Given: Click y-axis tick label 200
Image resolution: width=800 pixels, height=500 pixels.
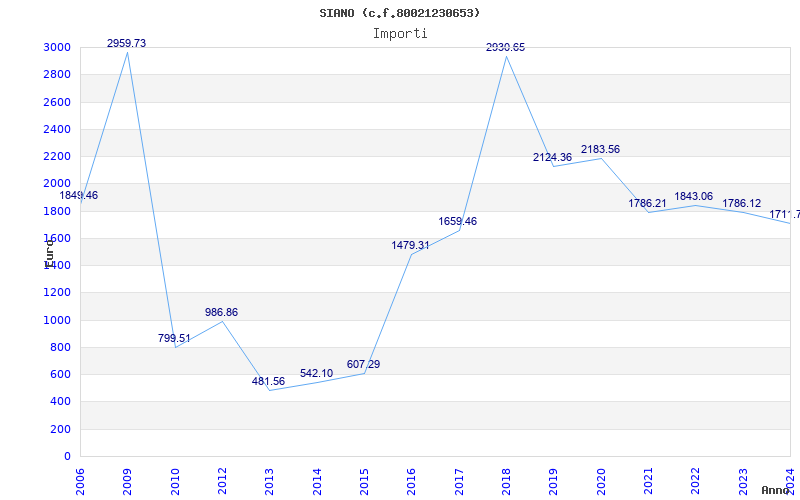Looking at the screenshot, I should click(x=60, y=429).
